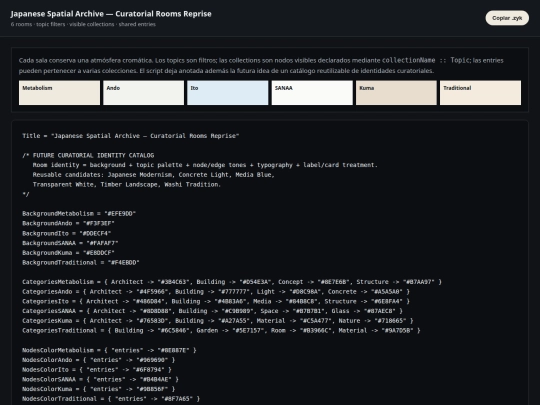This screenshot has height=405, width=540.
Task: Click the CategoriesAndo line
Action: point(216,291)
